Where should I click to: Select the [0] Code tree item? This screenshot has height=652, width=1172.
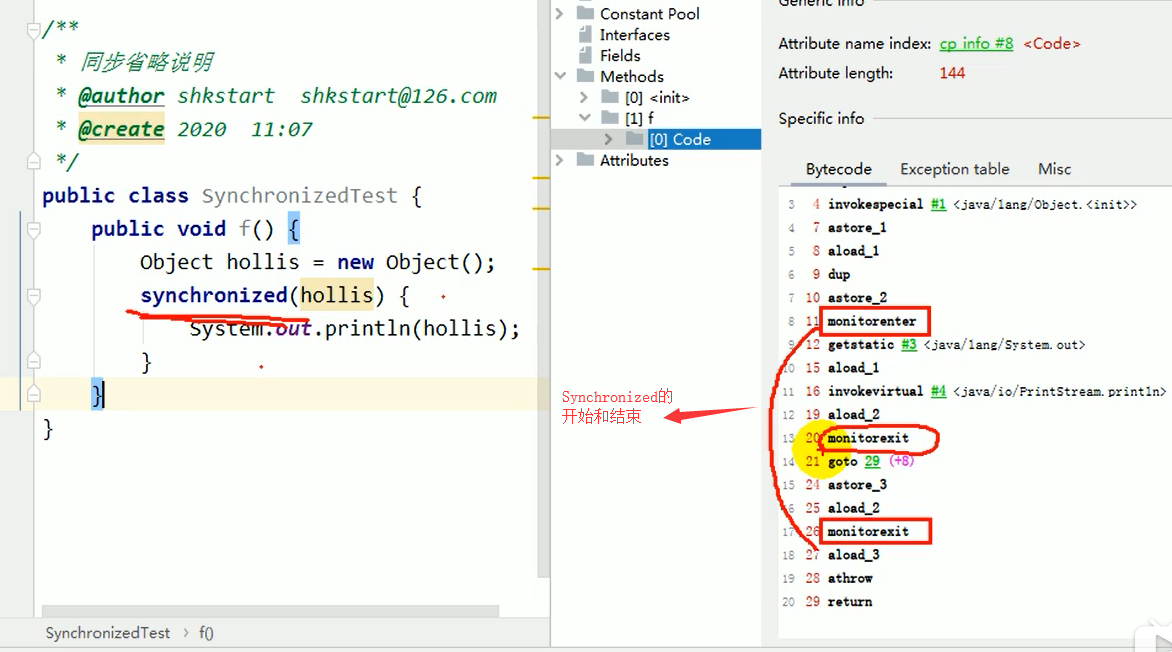[x=679, y=139]
